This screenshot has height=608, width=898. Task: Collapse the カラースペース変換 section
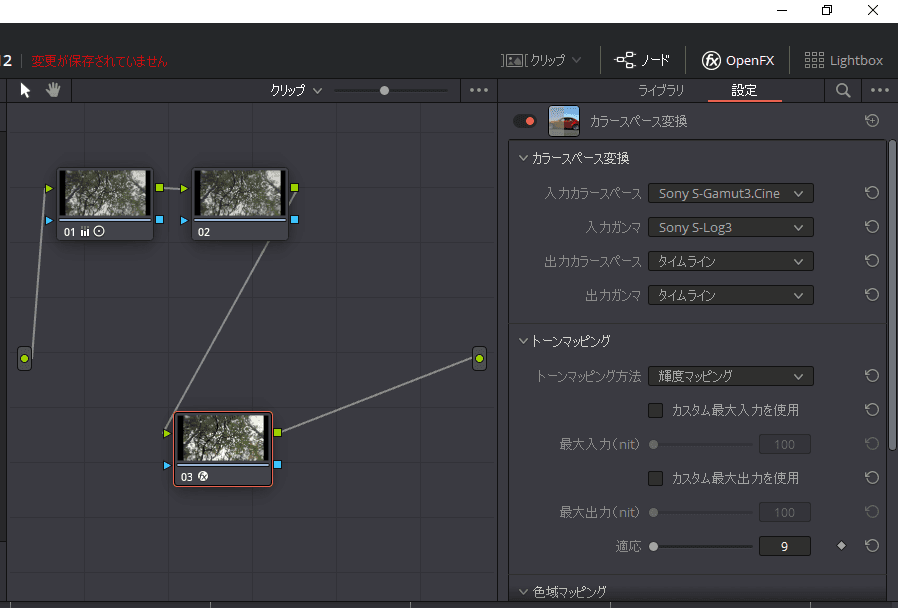[523, 158]
